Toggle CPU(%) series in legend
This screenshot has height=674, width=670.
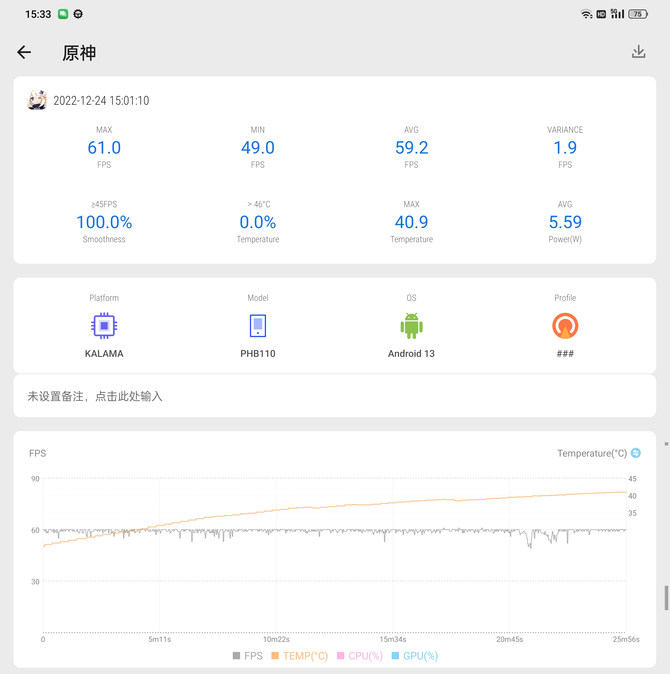click(360, 656)
